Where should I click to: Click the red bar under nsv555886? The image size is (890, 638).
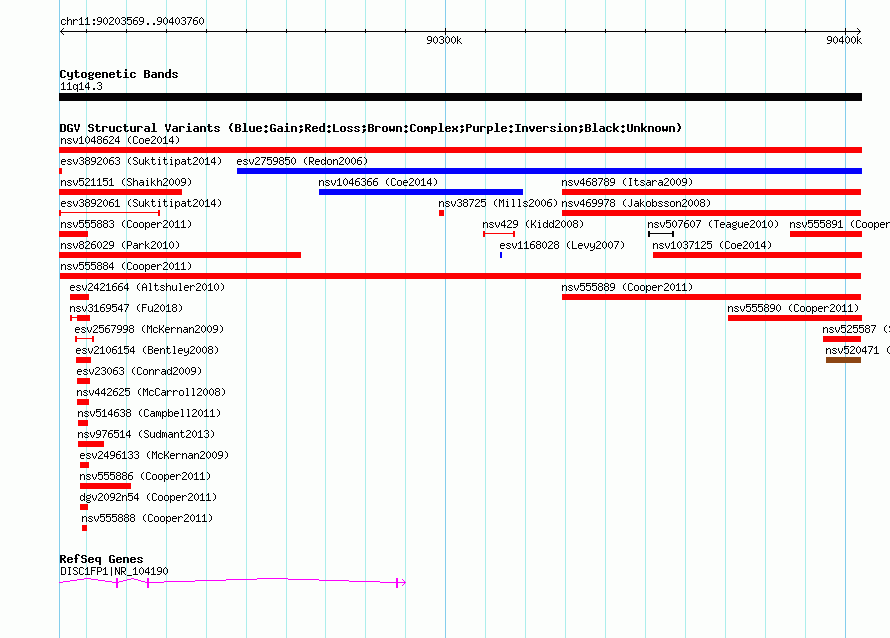coord(106,486)
